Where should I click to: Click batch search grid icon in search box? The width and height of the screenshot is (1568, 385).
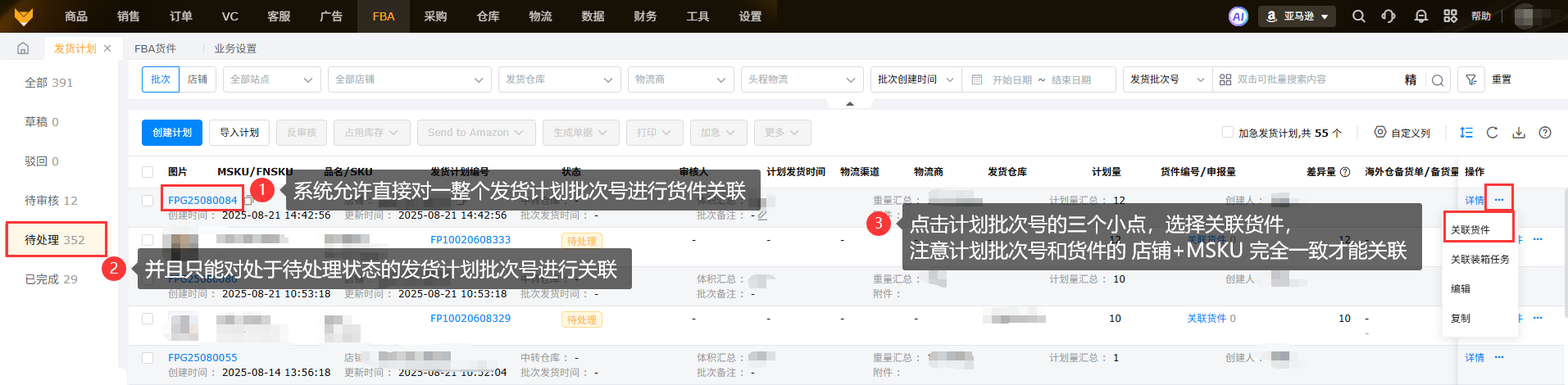(1225, 79)
